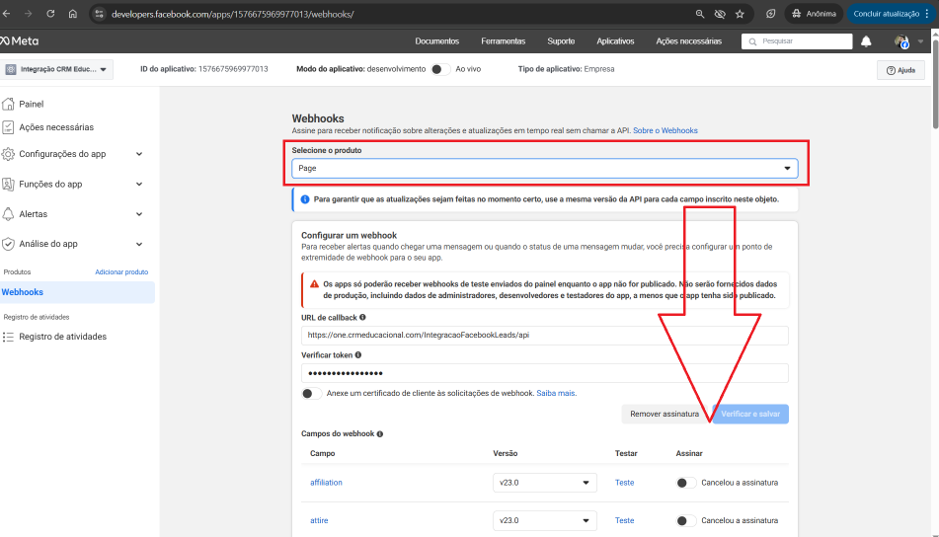This screenshot has height=537, width=939.
Task: Click the zoom magnifier icon in address bar
Action: (699, 14)
